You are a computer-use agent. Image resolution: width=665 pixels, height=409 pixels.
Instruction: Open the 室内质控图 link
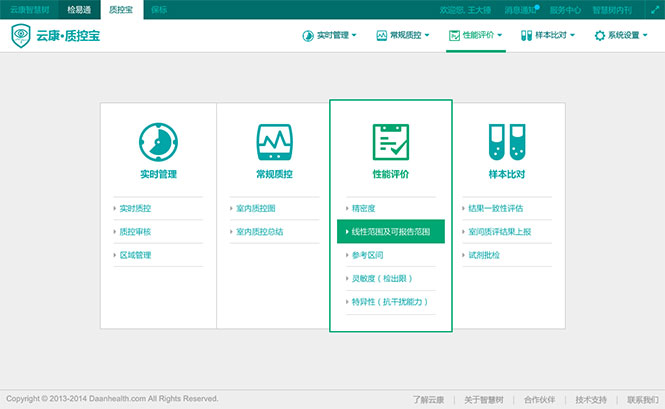point(256,208)
